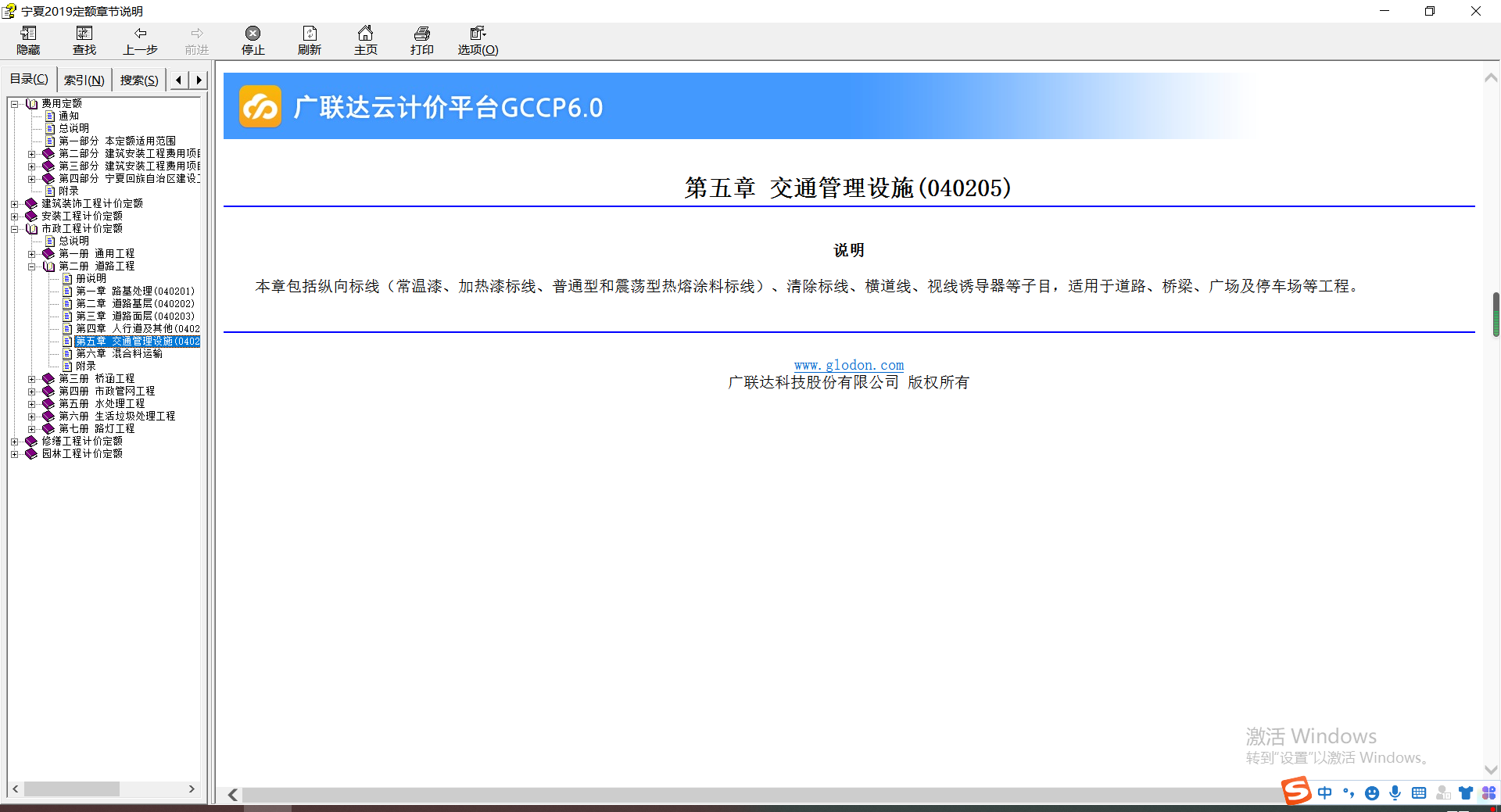
Task: Toggle Chinese/English mode 中 in IME bar
Action: coord(1324,792)
